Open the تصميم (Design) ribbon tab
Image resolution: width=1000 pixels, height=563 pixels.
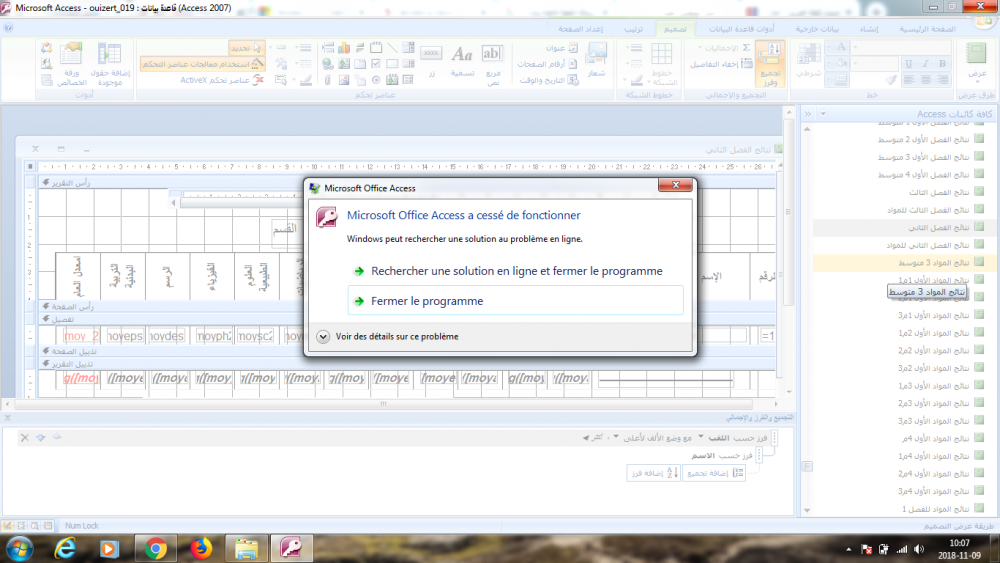tap(675, 29)
